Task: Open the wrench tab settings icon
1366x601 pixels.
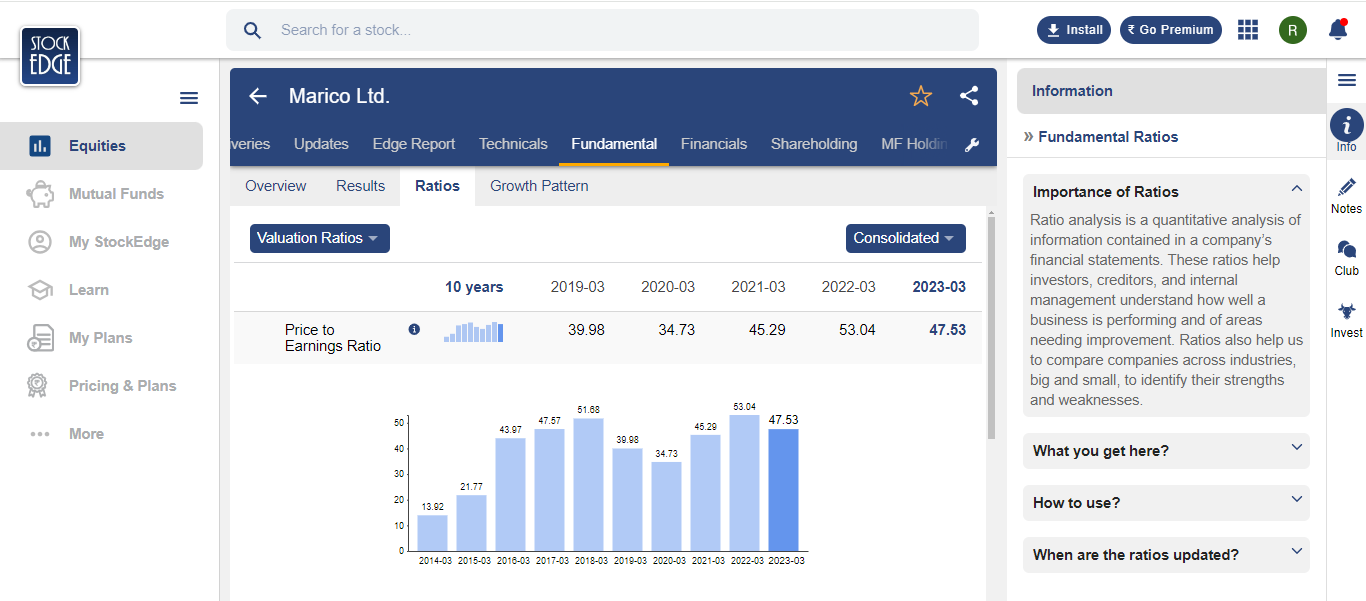Action: (972, 145)
